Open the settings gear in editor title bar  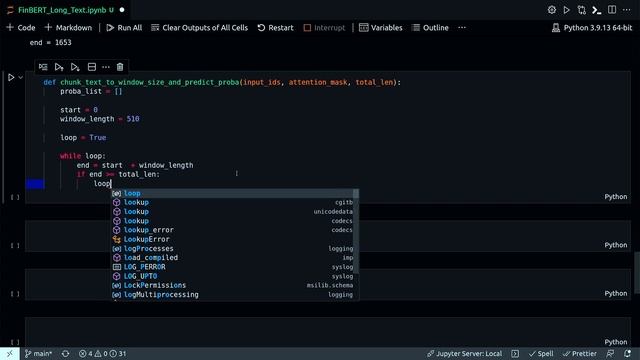pyautogui.click(x=551, y=10)
